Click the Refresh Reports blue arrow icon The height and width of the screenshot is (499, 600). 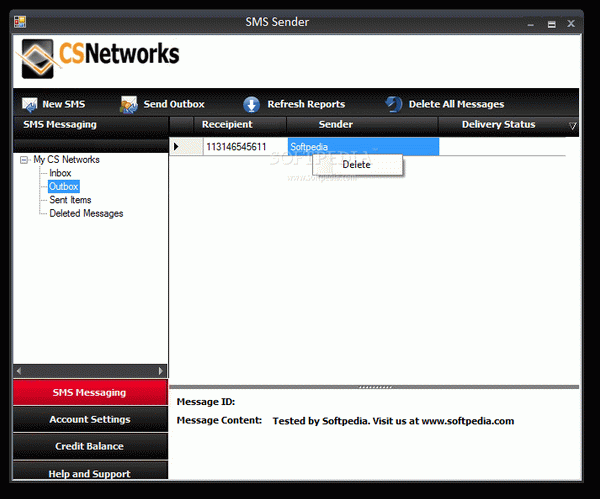click(x=251, y=104)
